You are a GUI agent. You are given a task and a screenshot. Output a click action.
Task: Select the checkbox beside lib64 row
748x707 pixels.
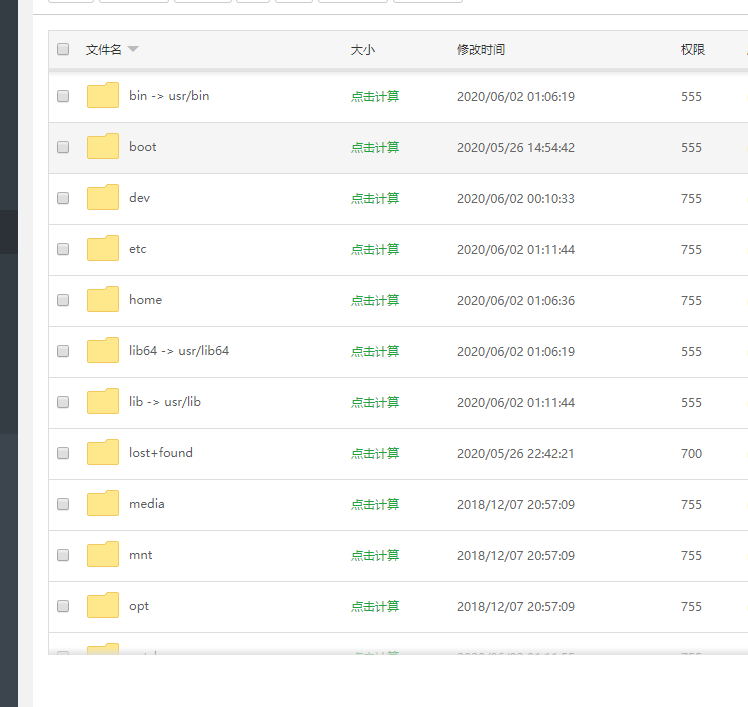63,351
